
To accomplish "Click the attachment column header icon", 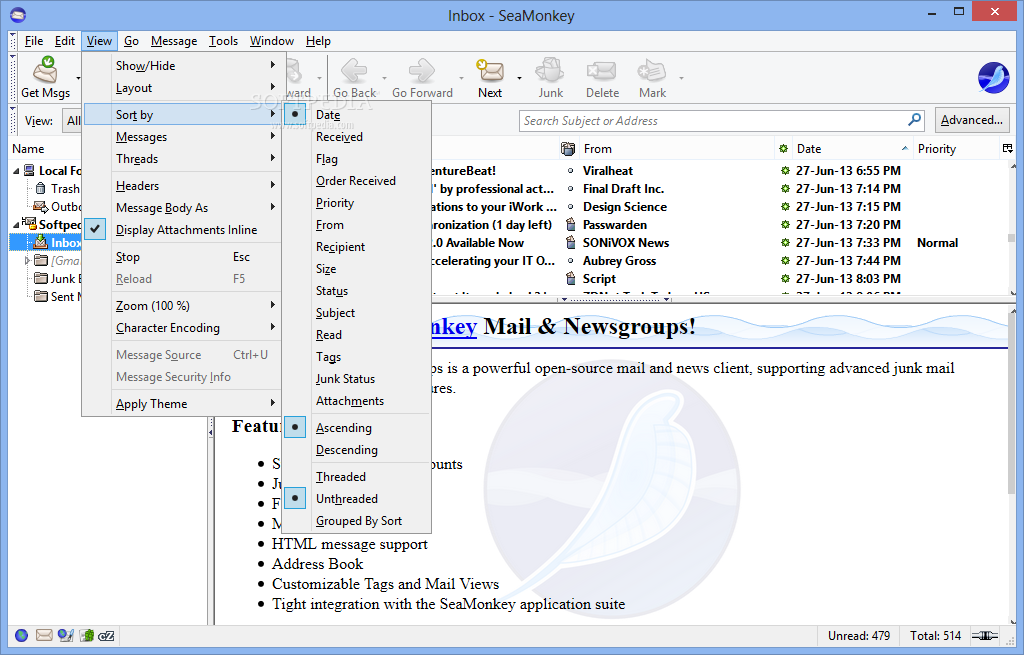I will pyautogui.click(x=568, y=149).
